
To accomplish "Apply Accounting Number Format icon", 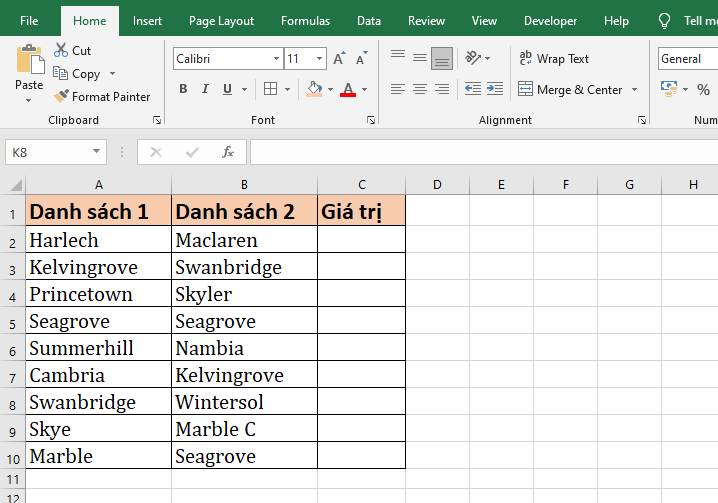I will click(669, 89).
